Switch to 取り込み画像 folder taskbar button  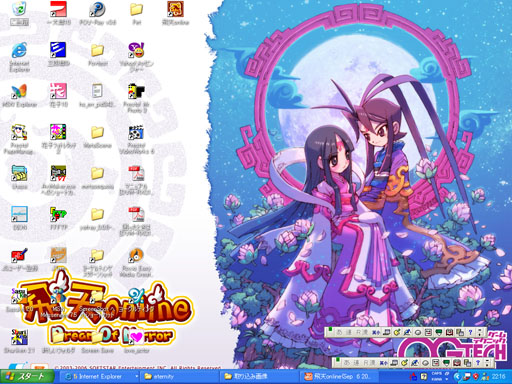(259, 377)
